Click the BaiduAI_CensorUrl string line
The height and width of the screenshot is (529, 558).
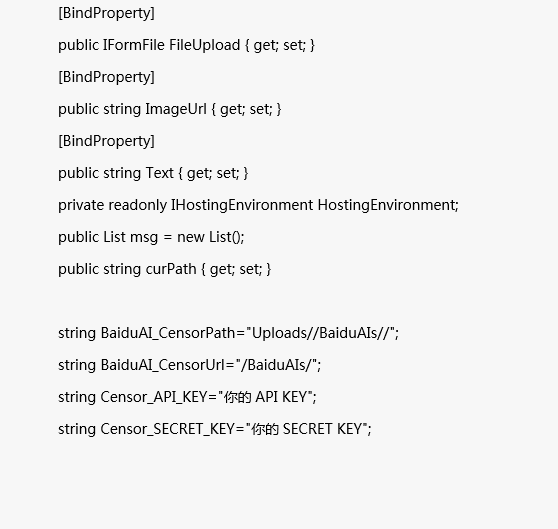click(x=190, y=366)
